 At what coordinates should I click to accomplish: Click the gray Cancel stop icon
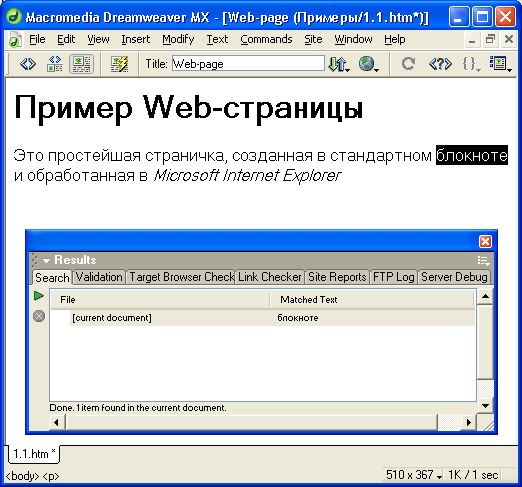point(39,316)
